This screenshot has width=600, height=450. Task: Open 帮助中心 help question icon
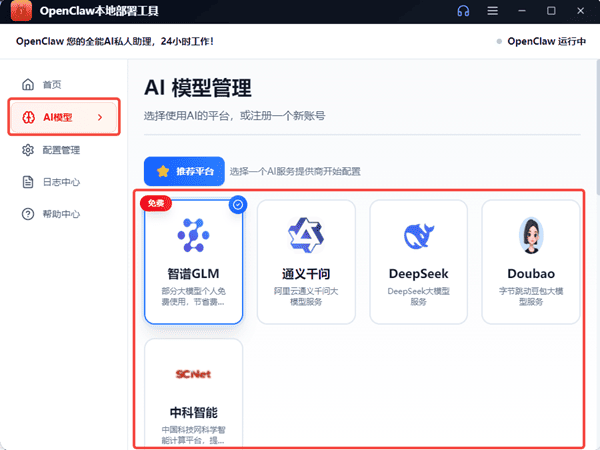click(28, 214)
